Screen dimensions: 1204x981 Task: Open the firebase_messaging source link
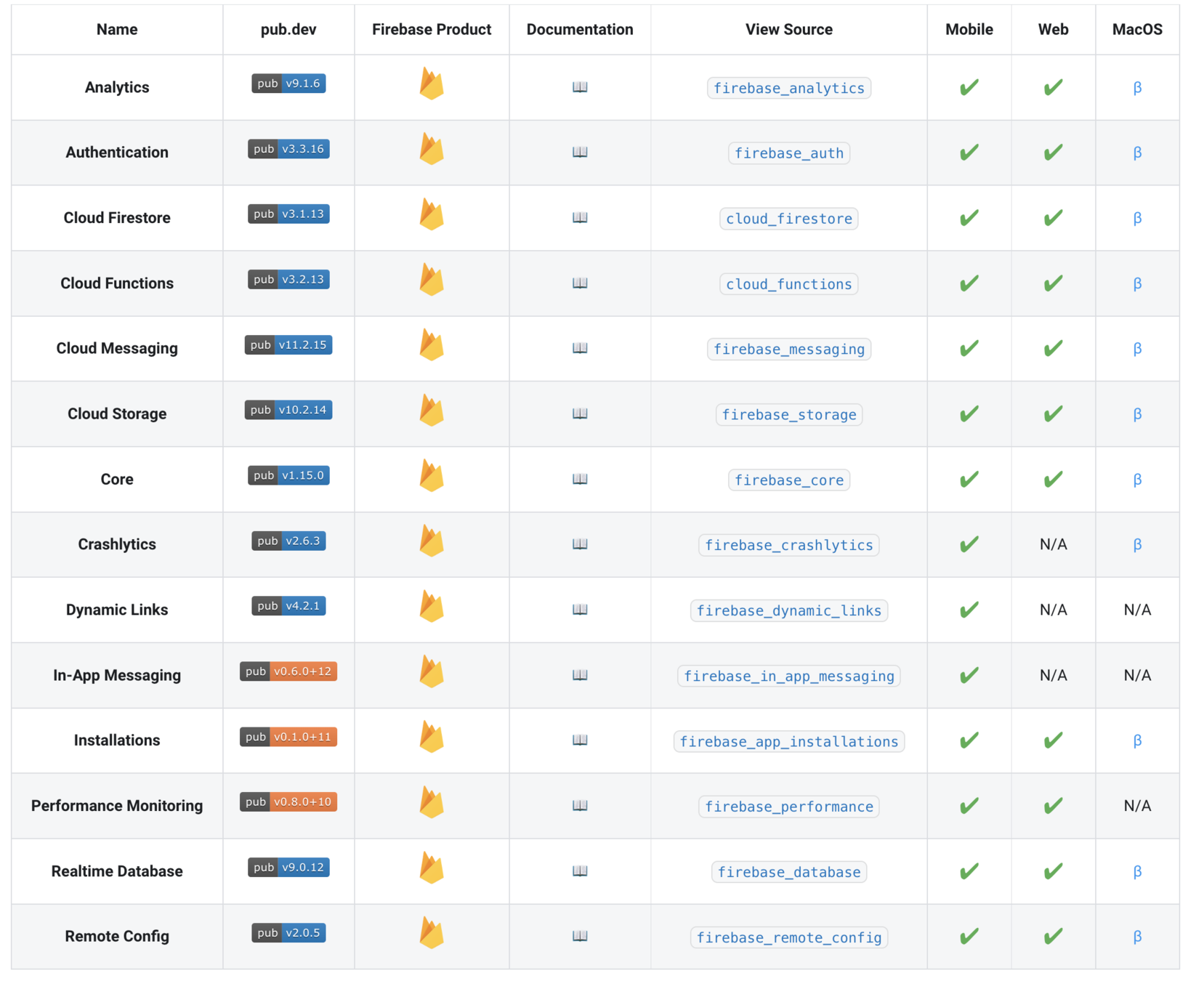click(x=789, y=349)
